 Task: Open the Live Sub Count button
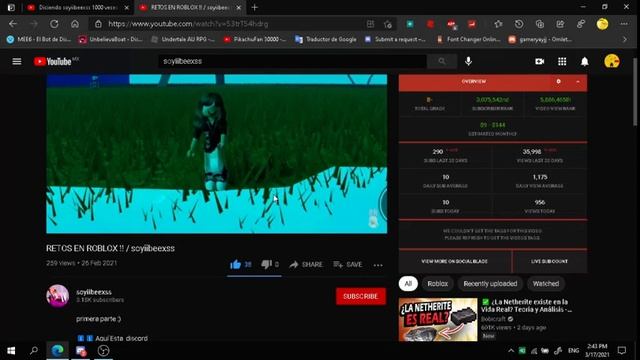point(549,261)
